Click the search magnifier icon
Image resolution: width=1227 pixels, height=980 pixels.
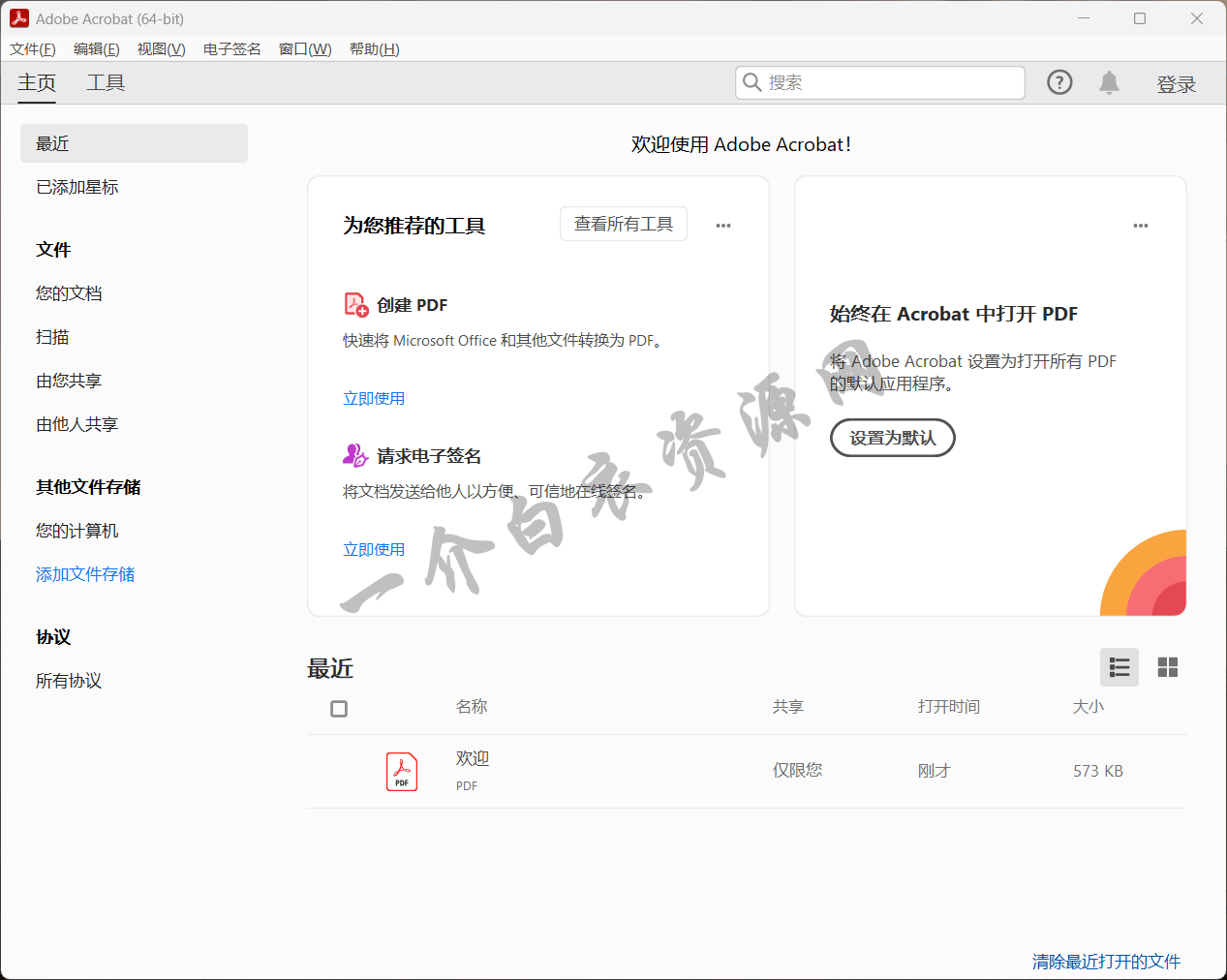[752, 83]
